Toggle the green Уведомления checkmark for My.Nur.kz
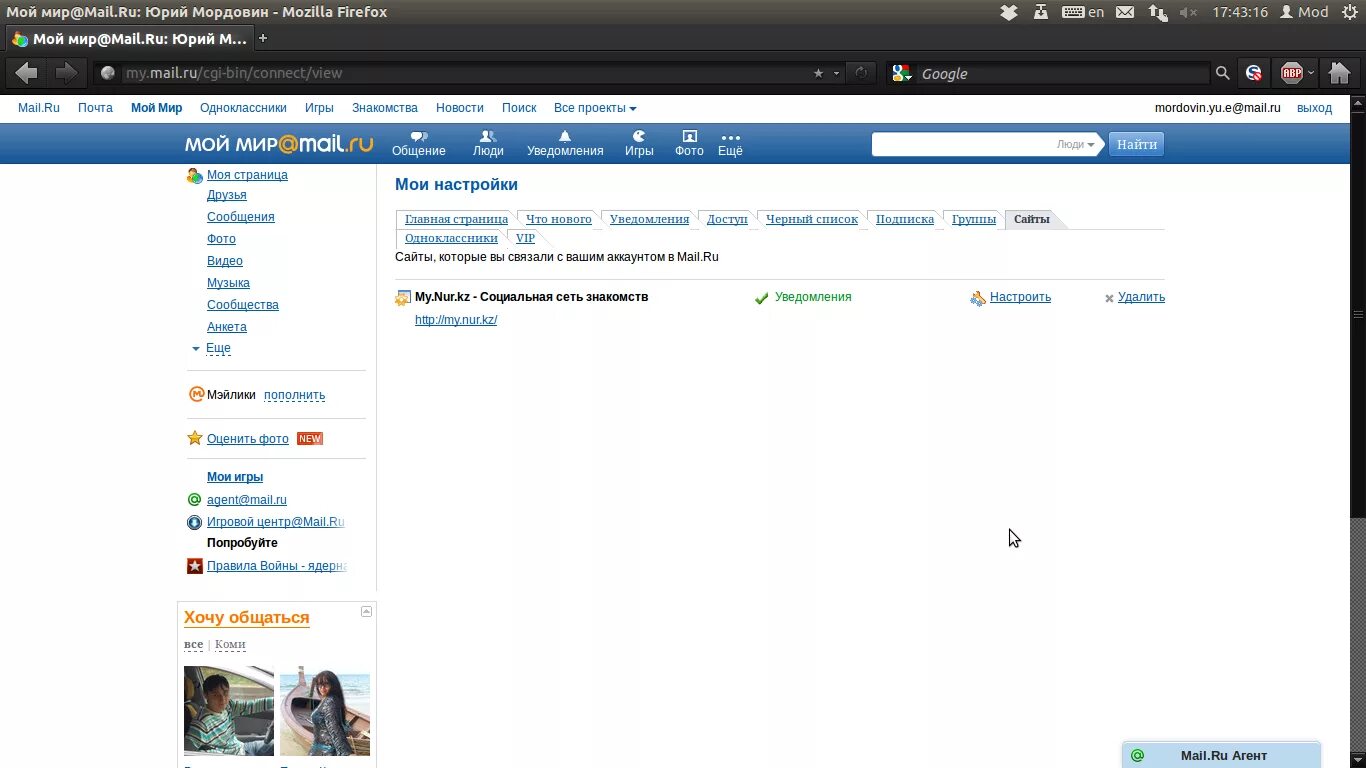 click(762, 298)
